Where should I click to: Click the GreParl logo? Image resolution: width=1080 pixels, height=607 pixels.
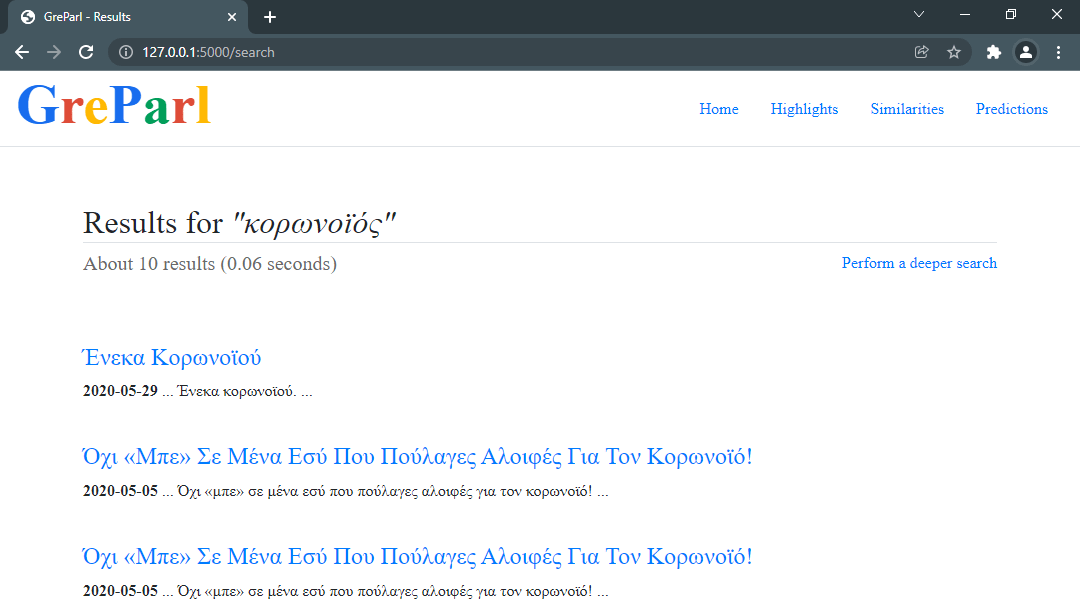(114, 105)
